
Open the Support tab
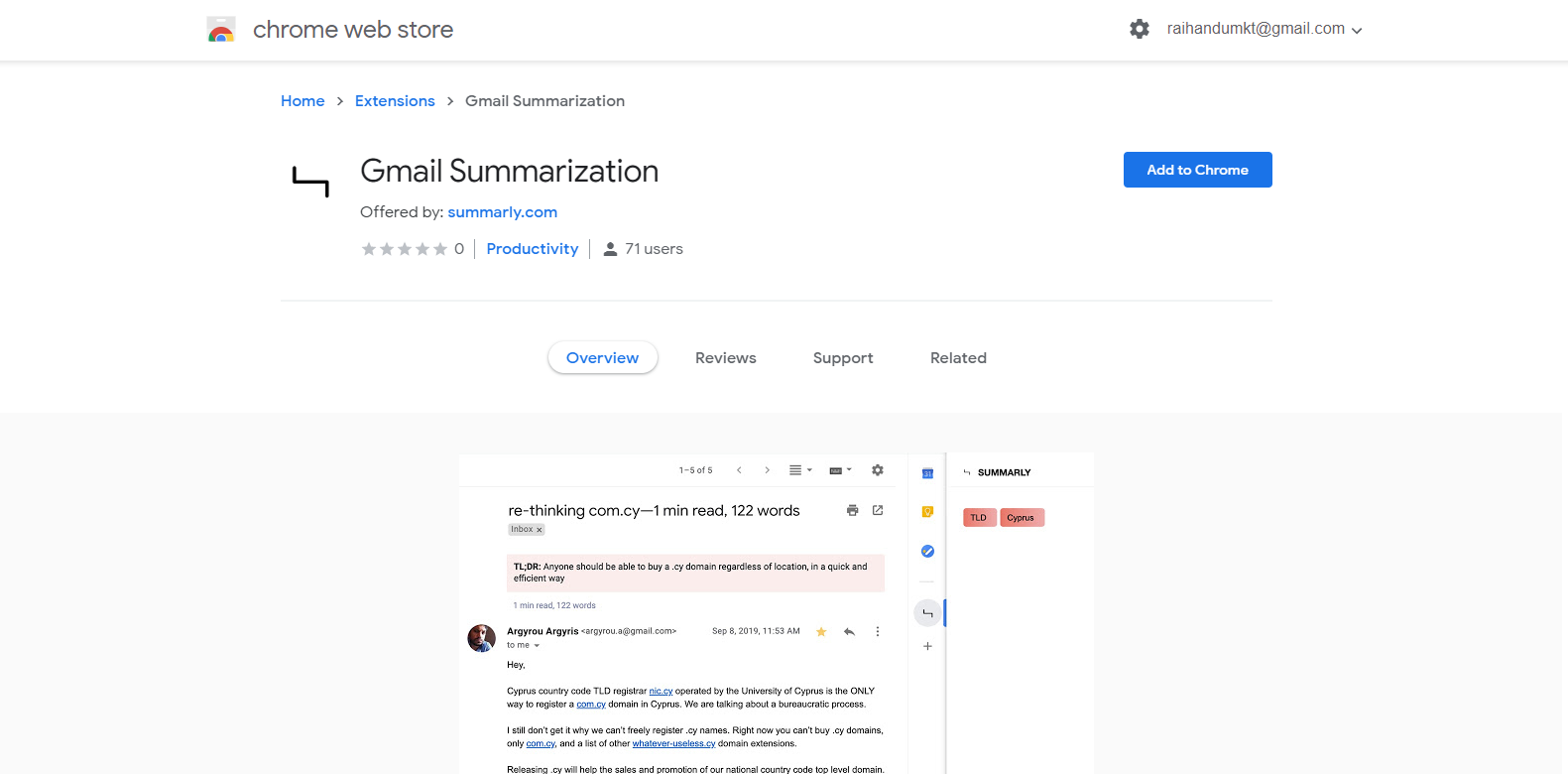pyautogui.click(x=843, y=358)
